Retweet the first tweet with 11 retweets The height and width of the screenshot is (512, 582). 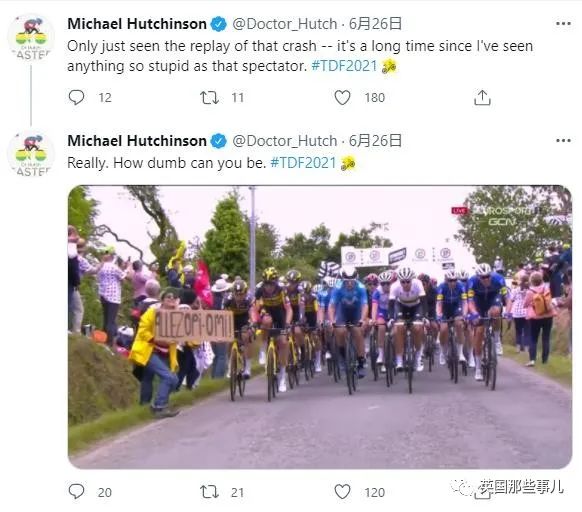click(209, 98)
